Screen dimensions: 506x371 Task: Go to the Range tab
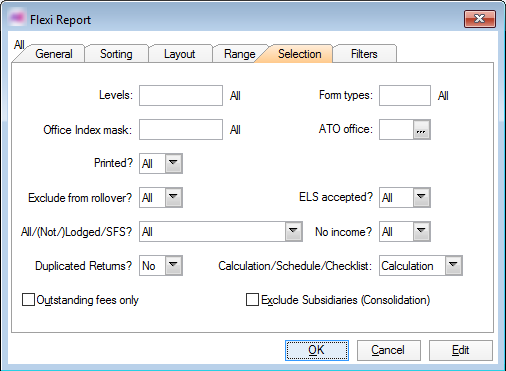239,54
